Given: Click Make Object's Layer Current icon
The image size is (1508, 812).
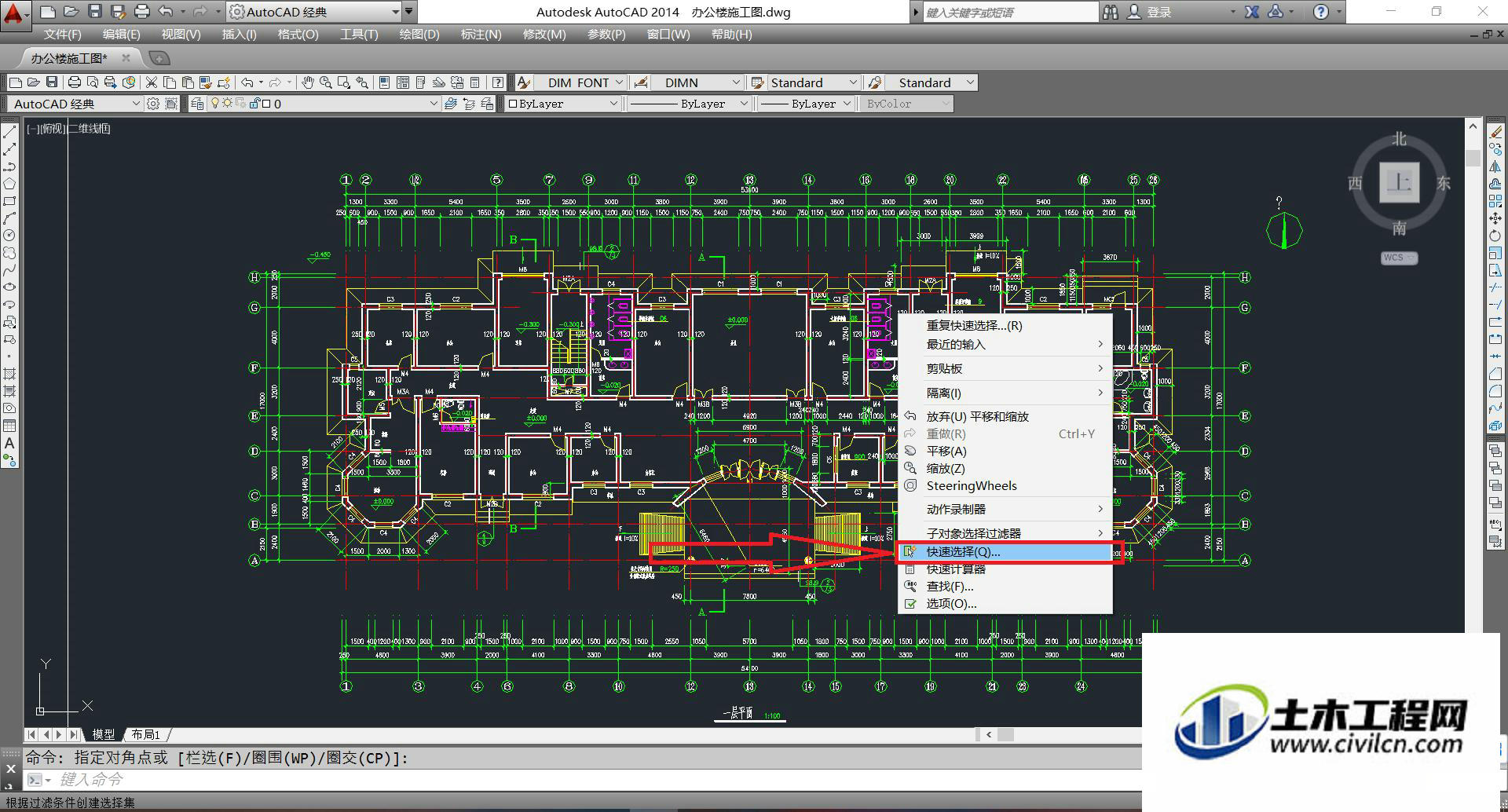Looking at the screenshot, I should (450, 104).
